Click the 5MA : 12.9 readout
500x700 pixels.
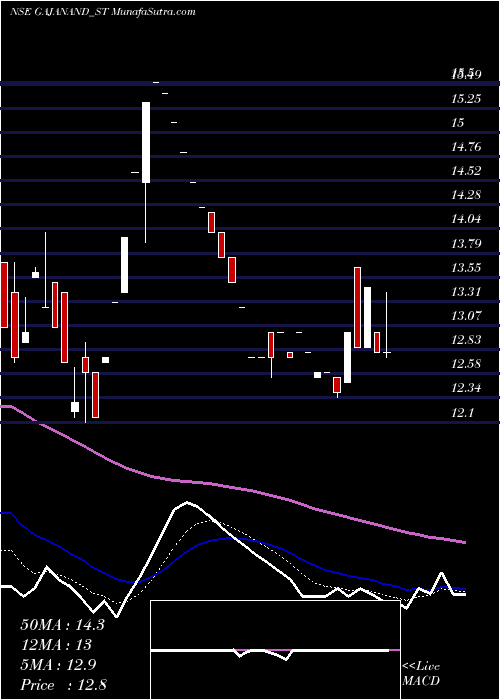pyautogui.click(x=59, y=665)
